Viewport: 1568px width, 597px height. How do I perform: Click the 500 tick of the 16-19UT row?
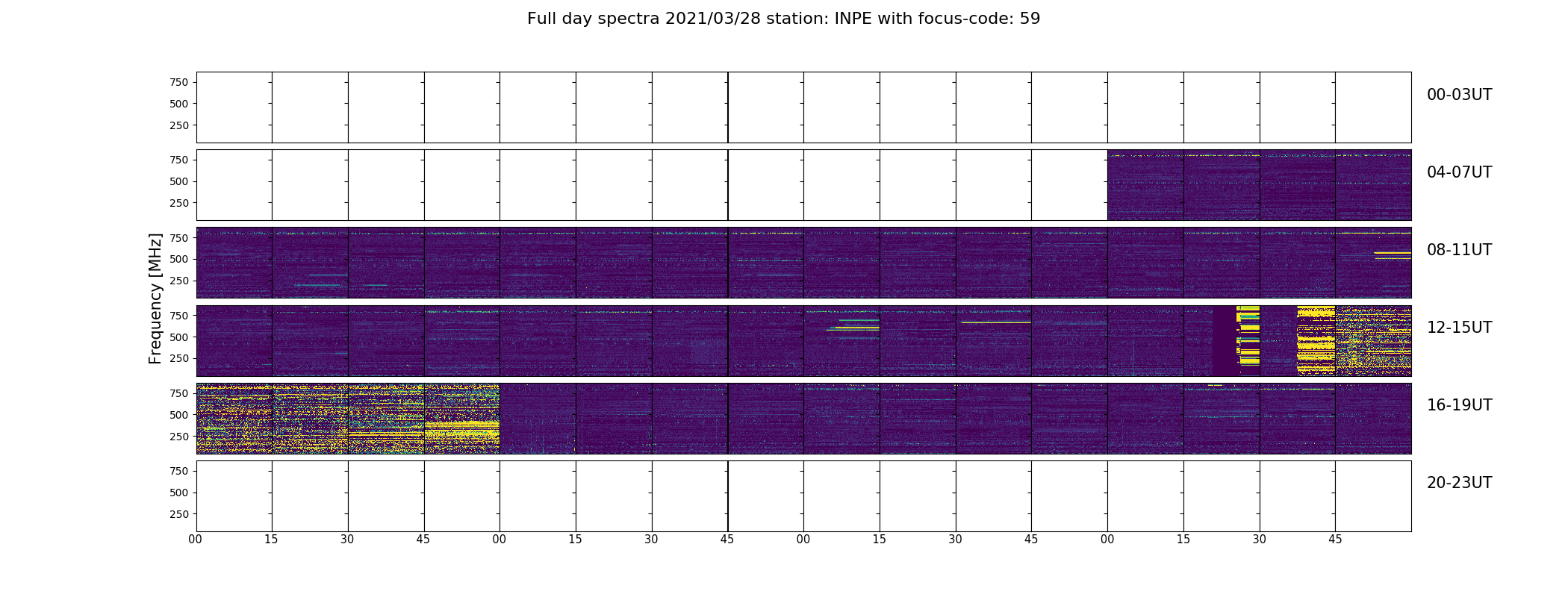click(x=178, y=415)
